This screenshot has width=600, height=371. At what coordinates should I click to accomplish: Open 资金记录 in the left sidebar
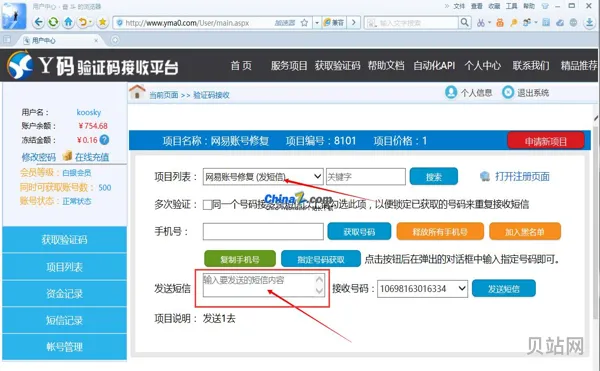pyautogui.click(x=64, y=293)
